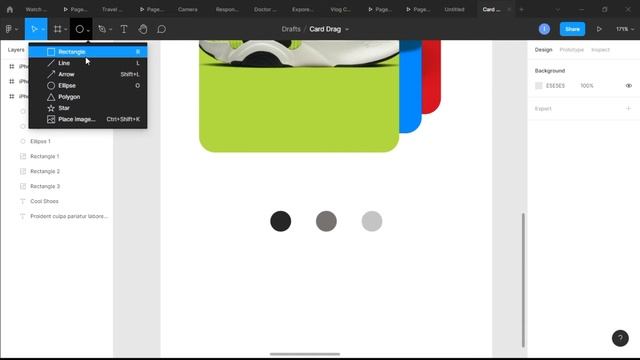Switch to the Prototype tab
640x360 pixels.
click(571, 49)
